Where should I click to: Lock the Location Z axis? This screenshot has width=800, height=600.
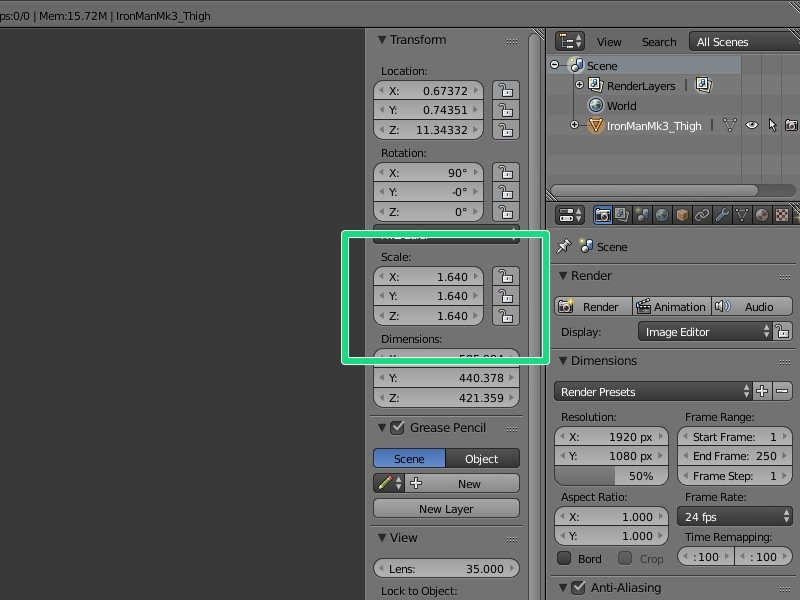pyautogui.click(x=506, y=130)
